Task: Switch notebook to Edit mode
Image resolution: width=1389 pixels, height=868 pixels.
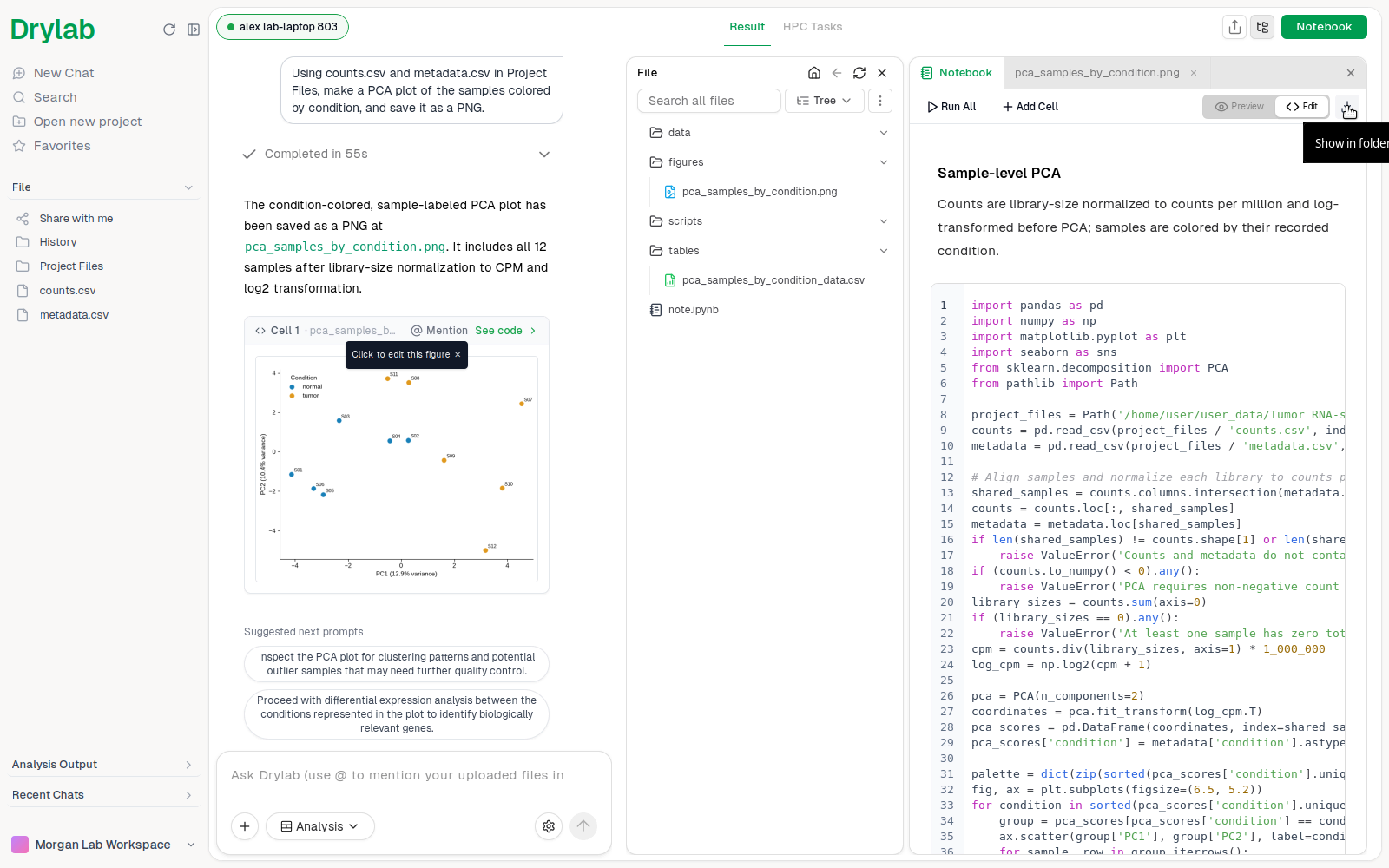Action: (x=1301, y=107)
